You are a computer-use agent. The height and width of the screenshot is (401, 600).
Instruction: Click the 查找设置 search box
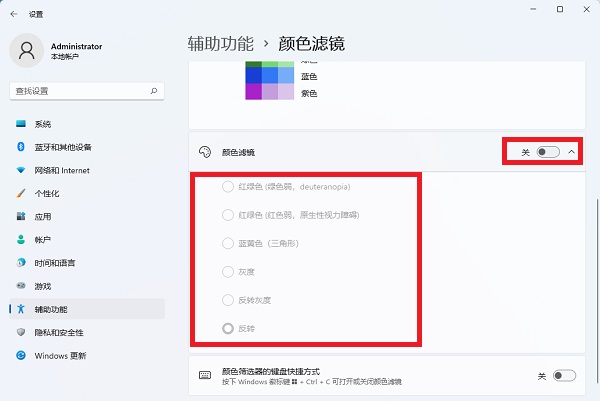click(x=80, y=90)
